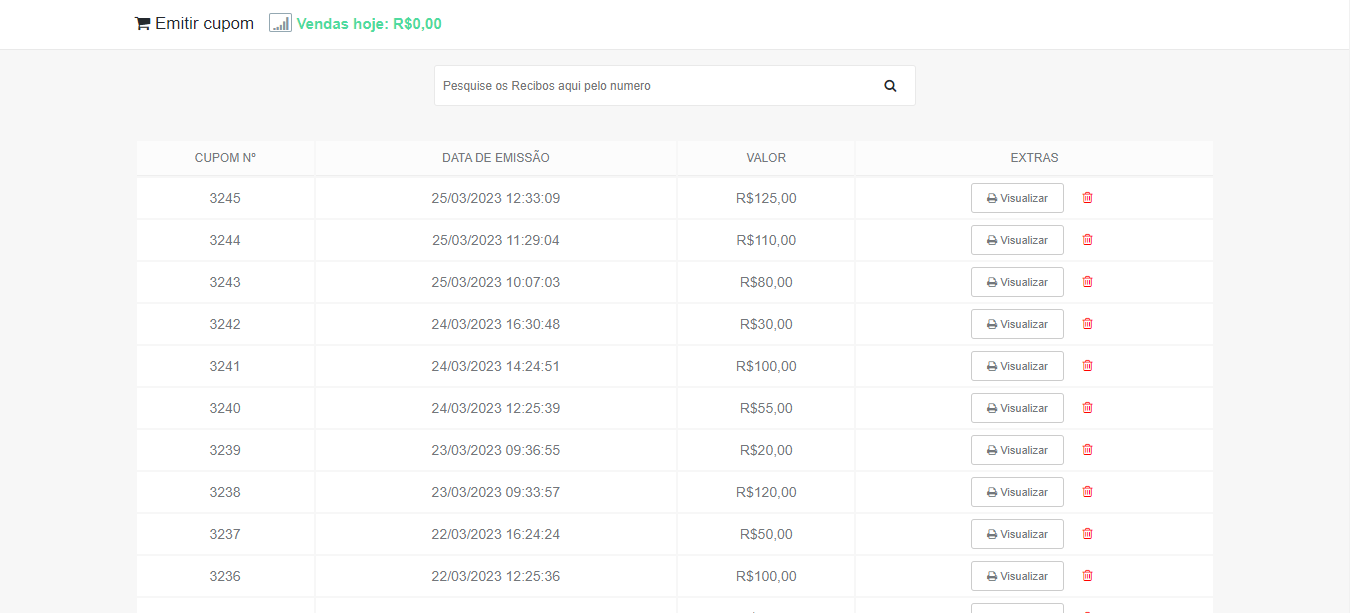This screenshot has height=613, width=1350.
Task: Visualizar coupon 3245
Action: [1016, 198]
